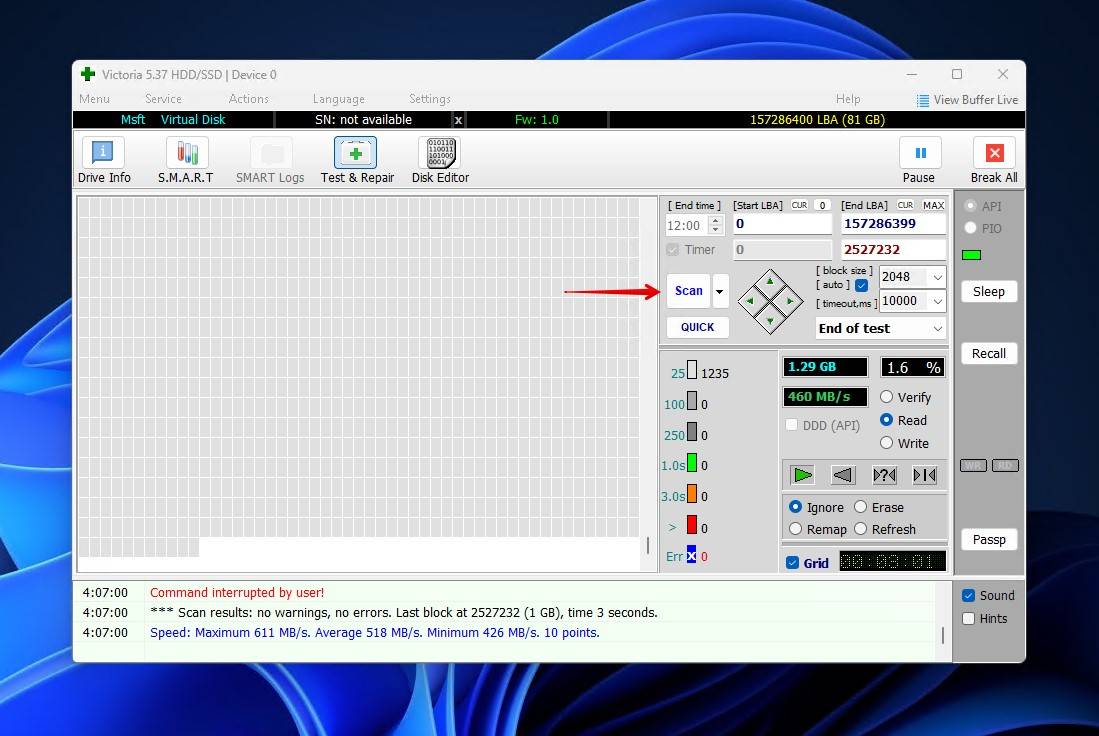Select the Verify radio button
The width and height of the screenshot is (1099, 736).
click(x=887, y=397)
